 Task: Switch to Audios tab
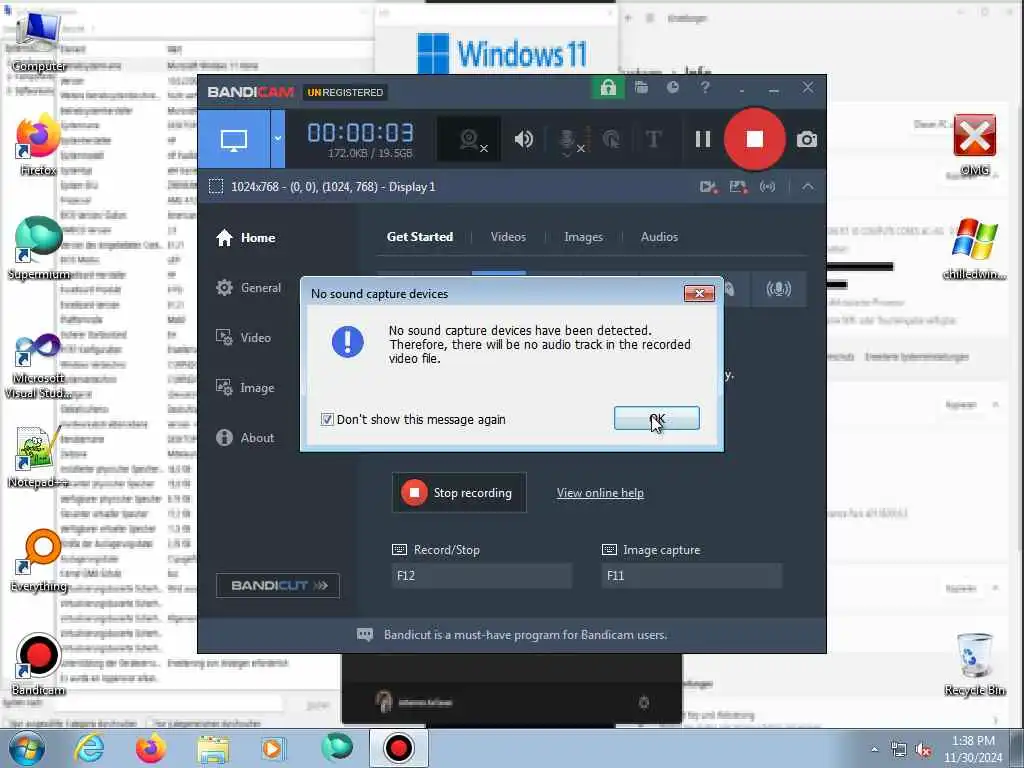pos(659,237)
